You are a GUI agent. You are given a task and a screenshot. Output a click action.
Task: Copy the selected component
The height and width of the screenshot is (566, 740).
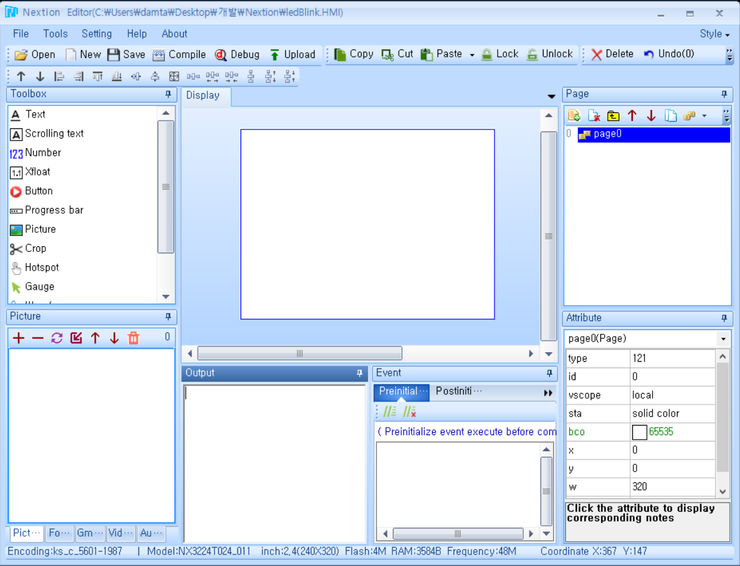click(x=354, y=54)
